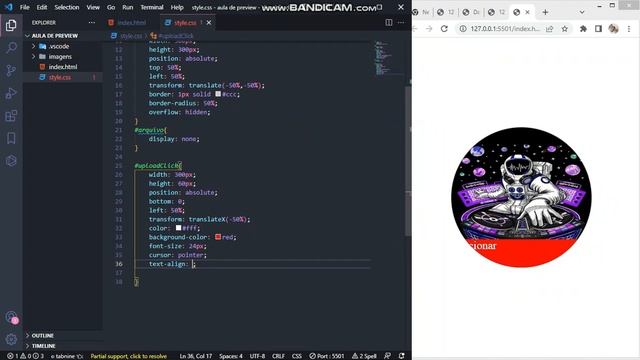The width and height of the screenshot is (640, 360).
Task: Click the browser address bar URL
Action: 505,29
